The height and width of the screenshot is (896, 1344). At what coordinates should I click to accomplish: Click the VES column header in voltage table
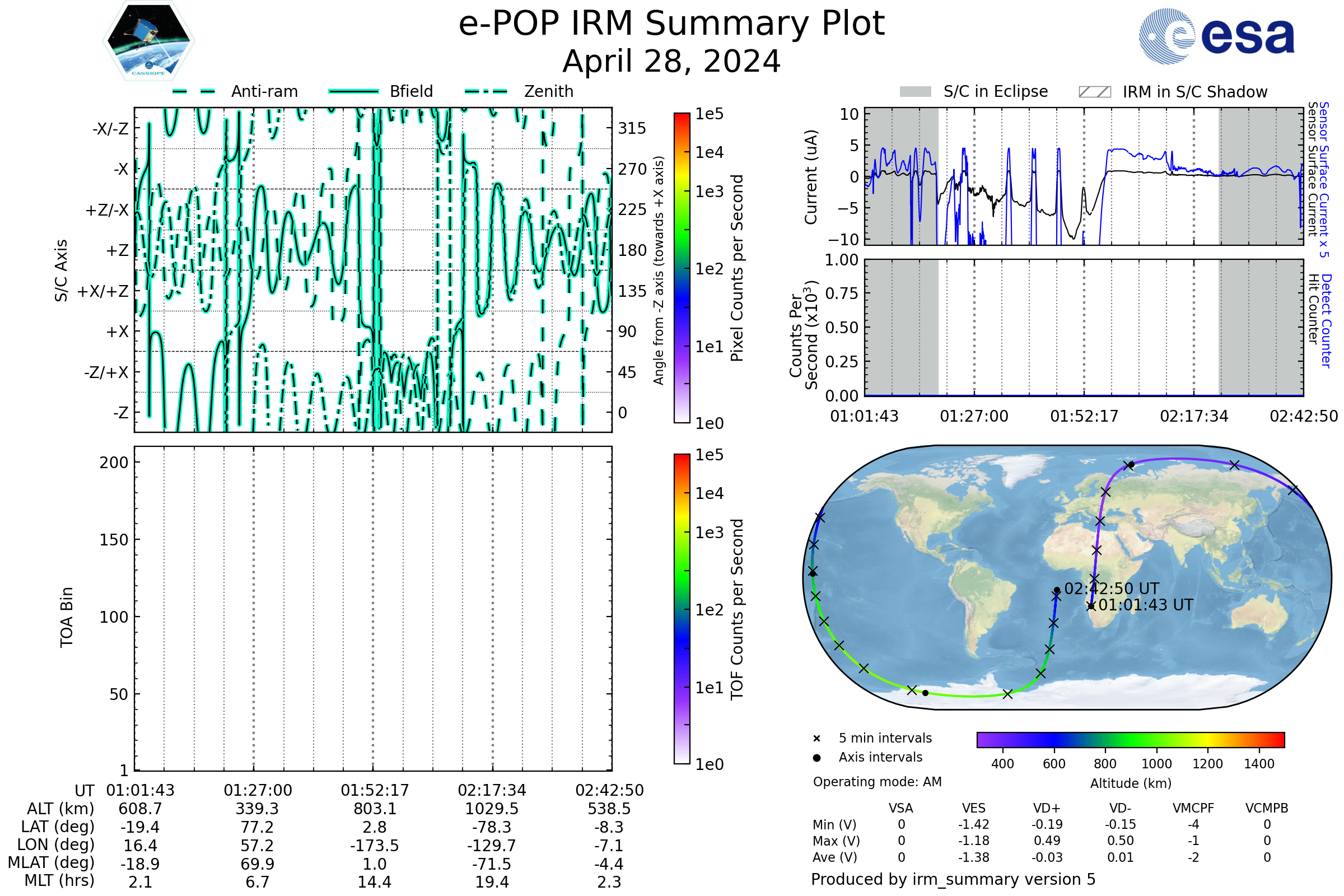[x=974, y=809]
